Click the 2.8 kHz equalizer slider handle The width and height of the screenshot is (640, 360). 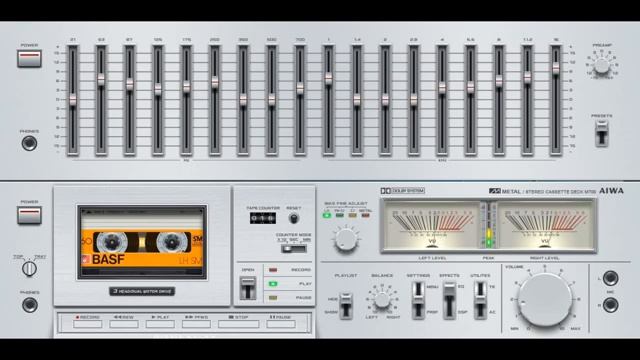pos(413,100)
